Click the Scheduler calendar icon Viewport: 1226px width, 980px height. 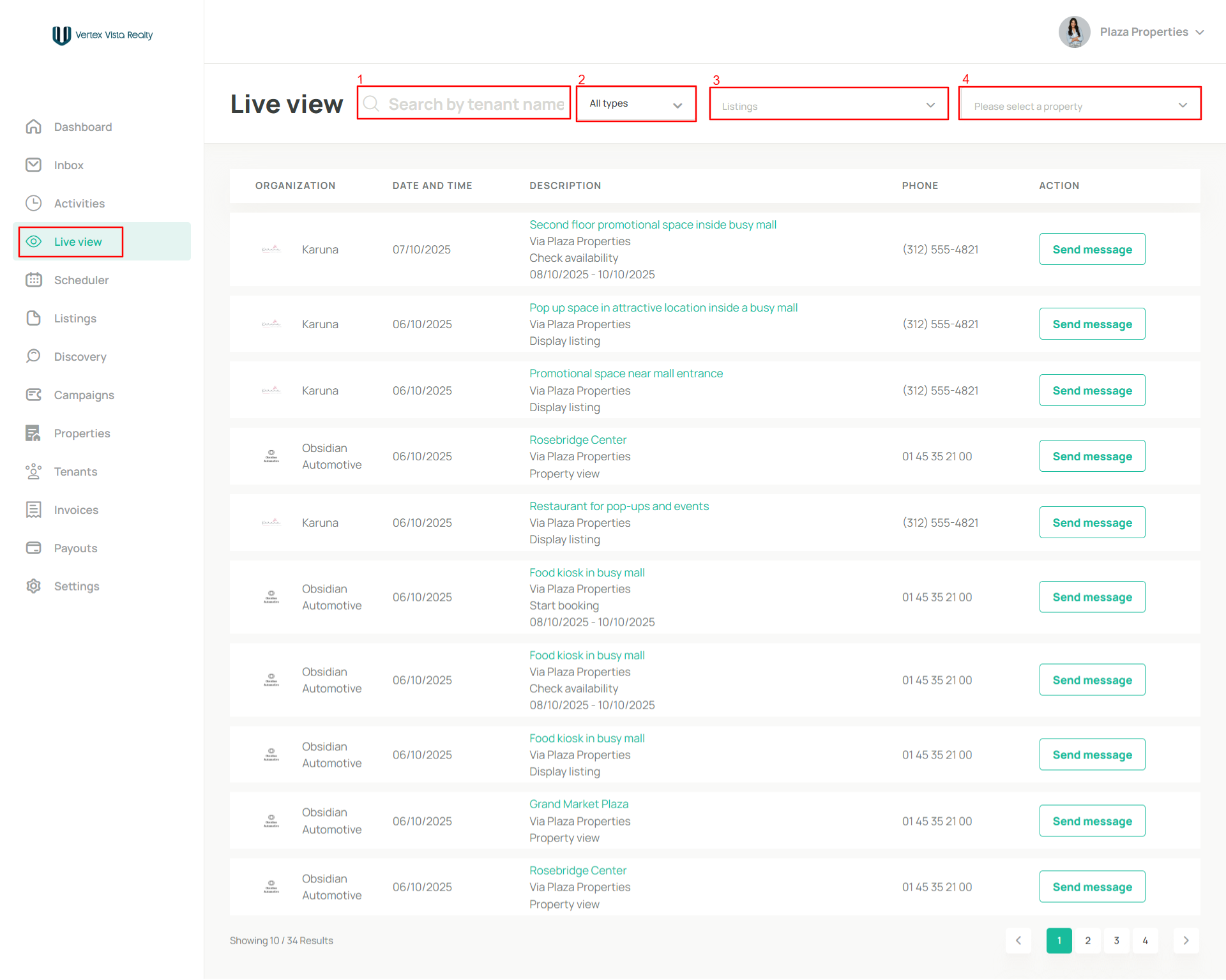pyautogui.click(x=34, y=280)
